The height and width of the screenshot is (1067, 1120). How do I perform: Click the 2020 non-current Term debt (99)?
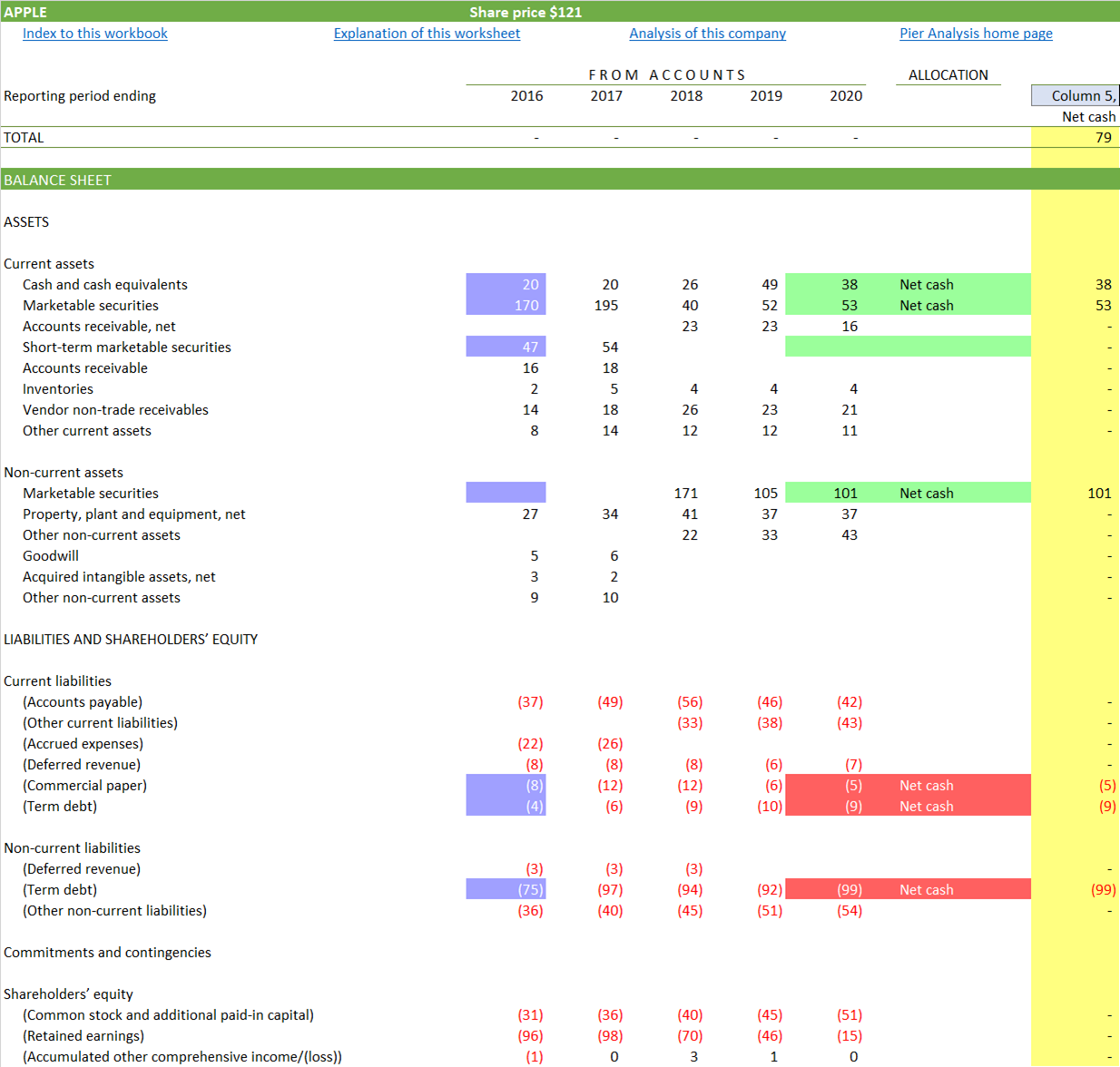[x=850, y=890]
